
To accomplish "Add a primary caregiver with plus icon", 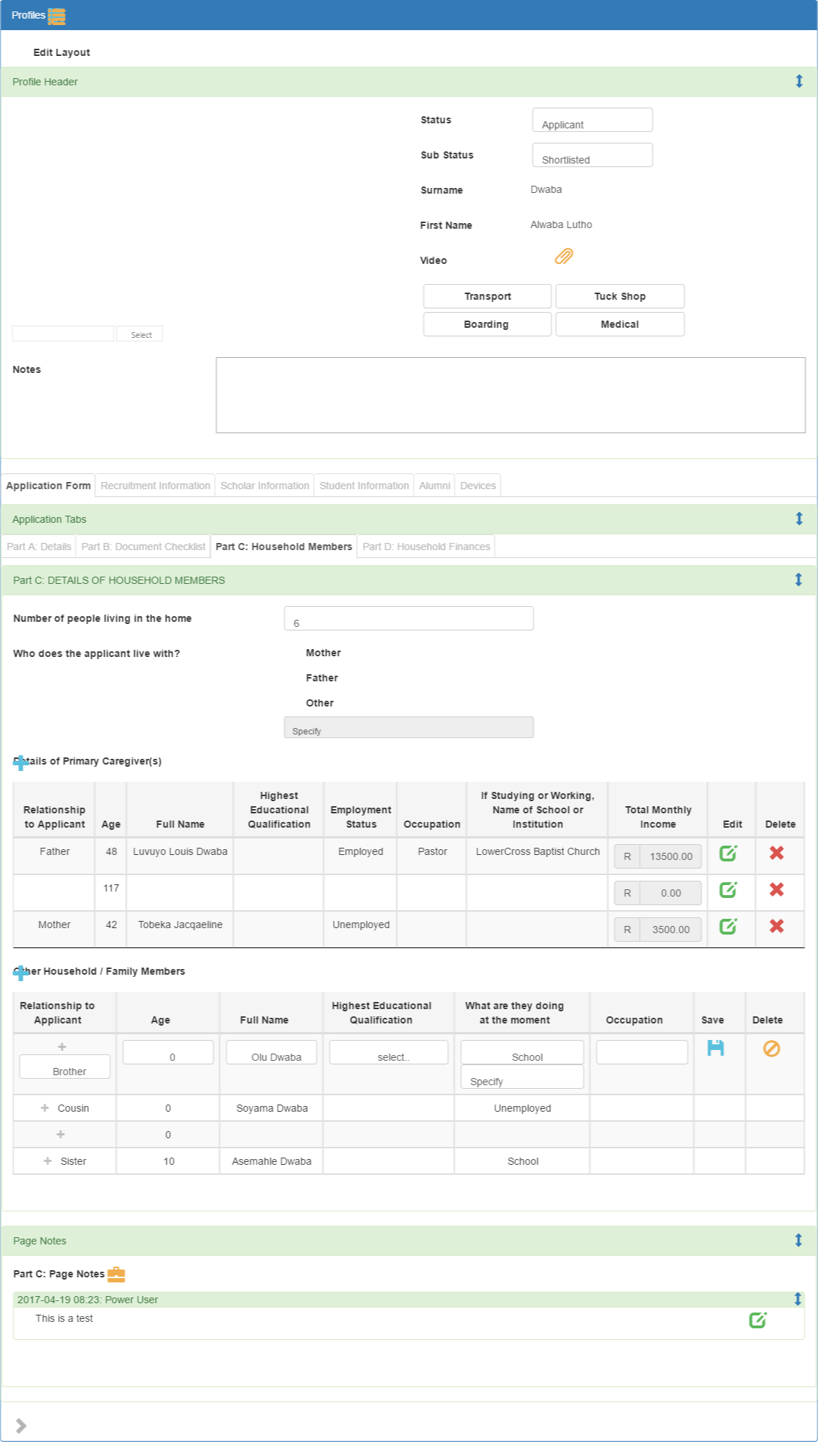I will point(21,762).
